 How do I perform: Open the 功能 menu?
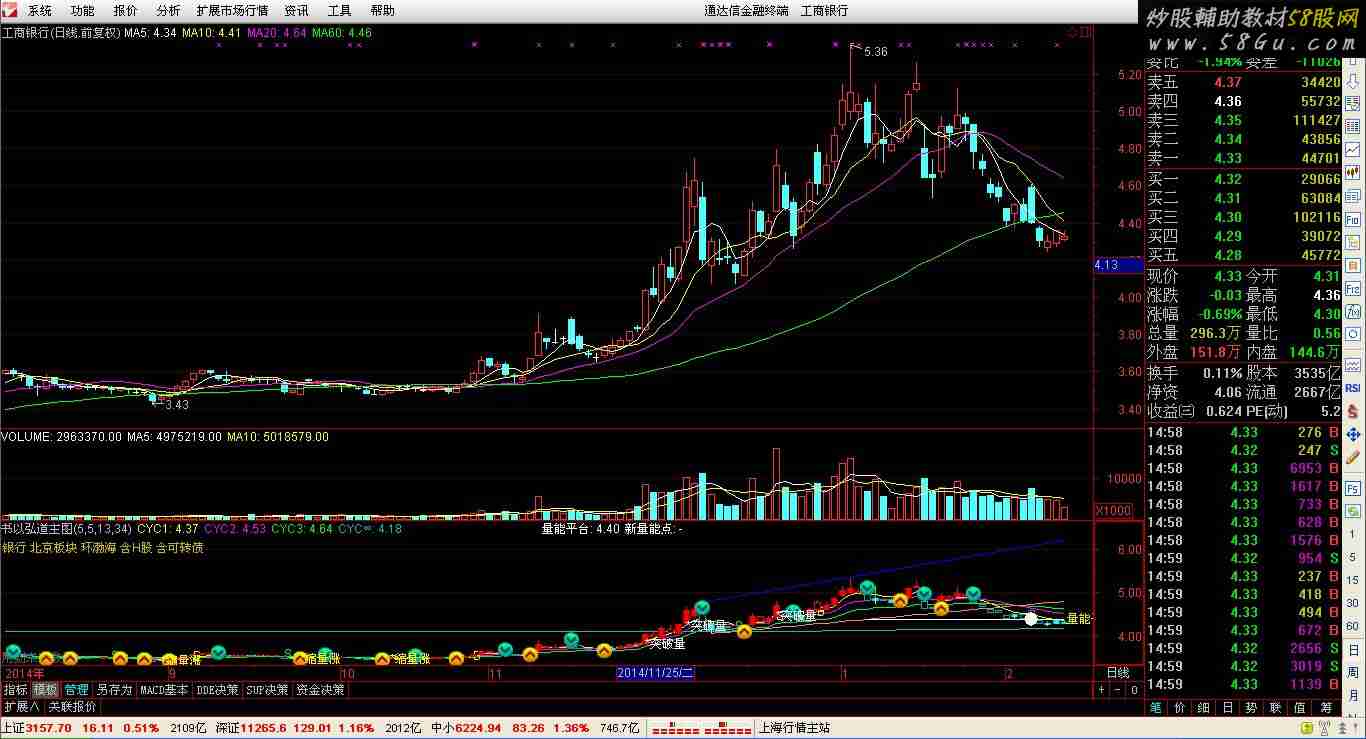[83, 10]
